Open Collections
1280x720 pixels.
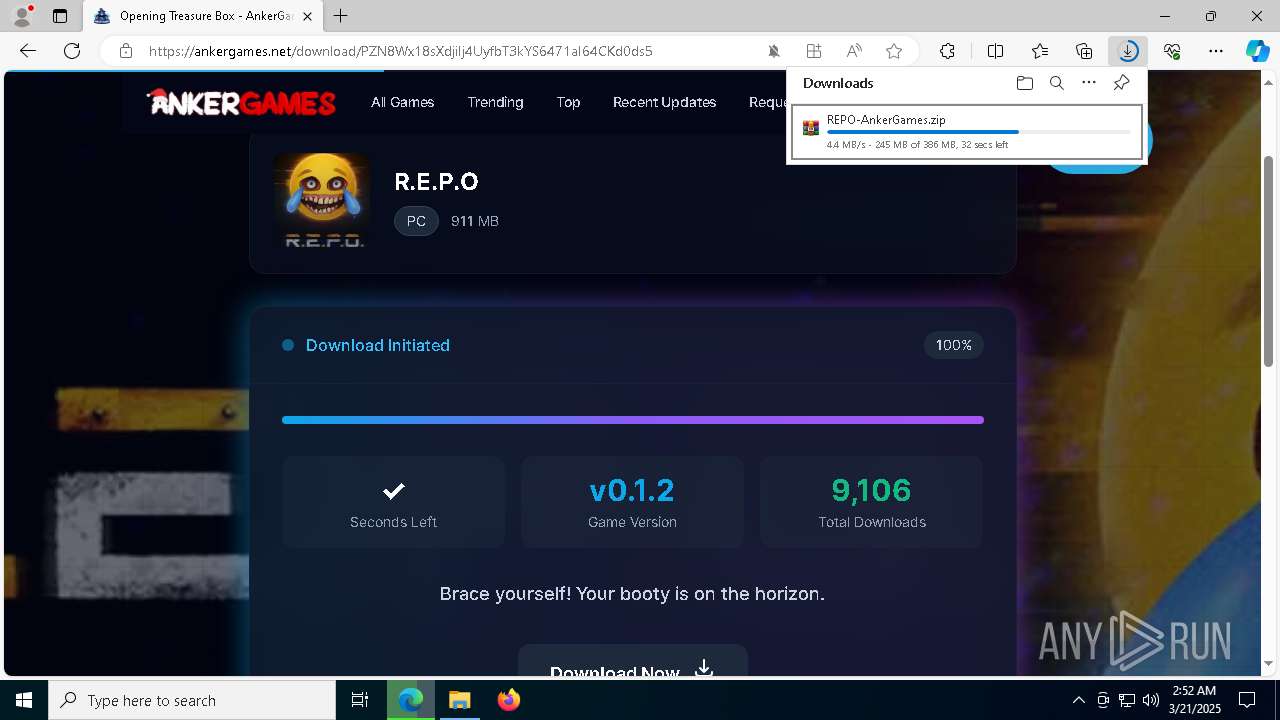(x=1084, y=51)
